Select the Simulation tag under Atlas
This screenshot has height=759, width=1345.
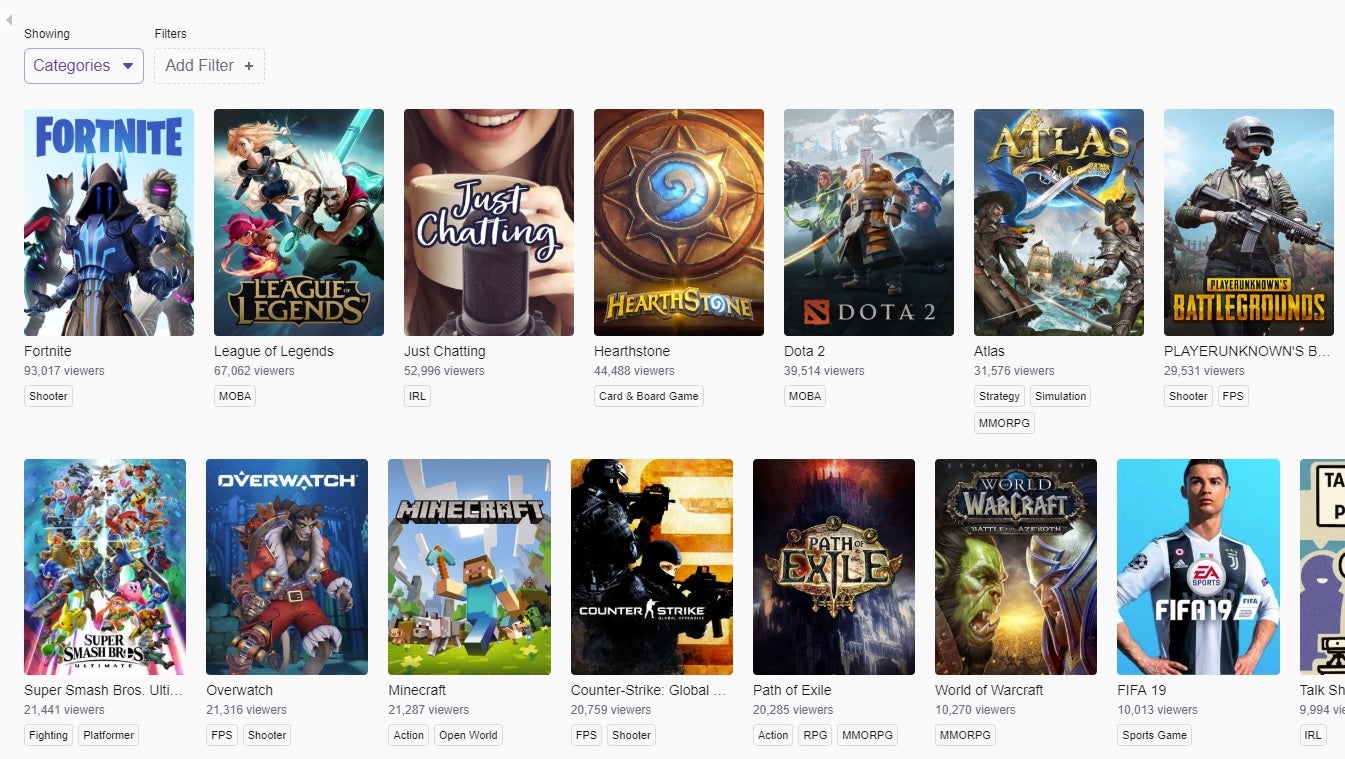pos(1061,396)
